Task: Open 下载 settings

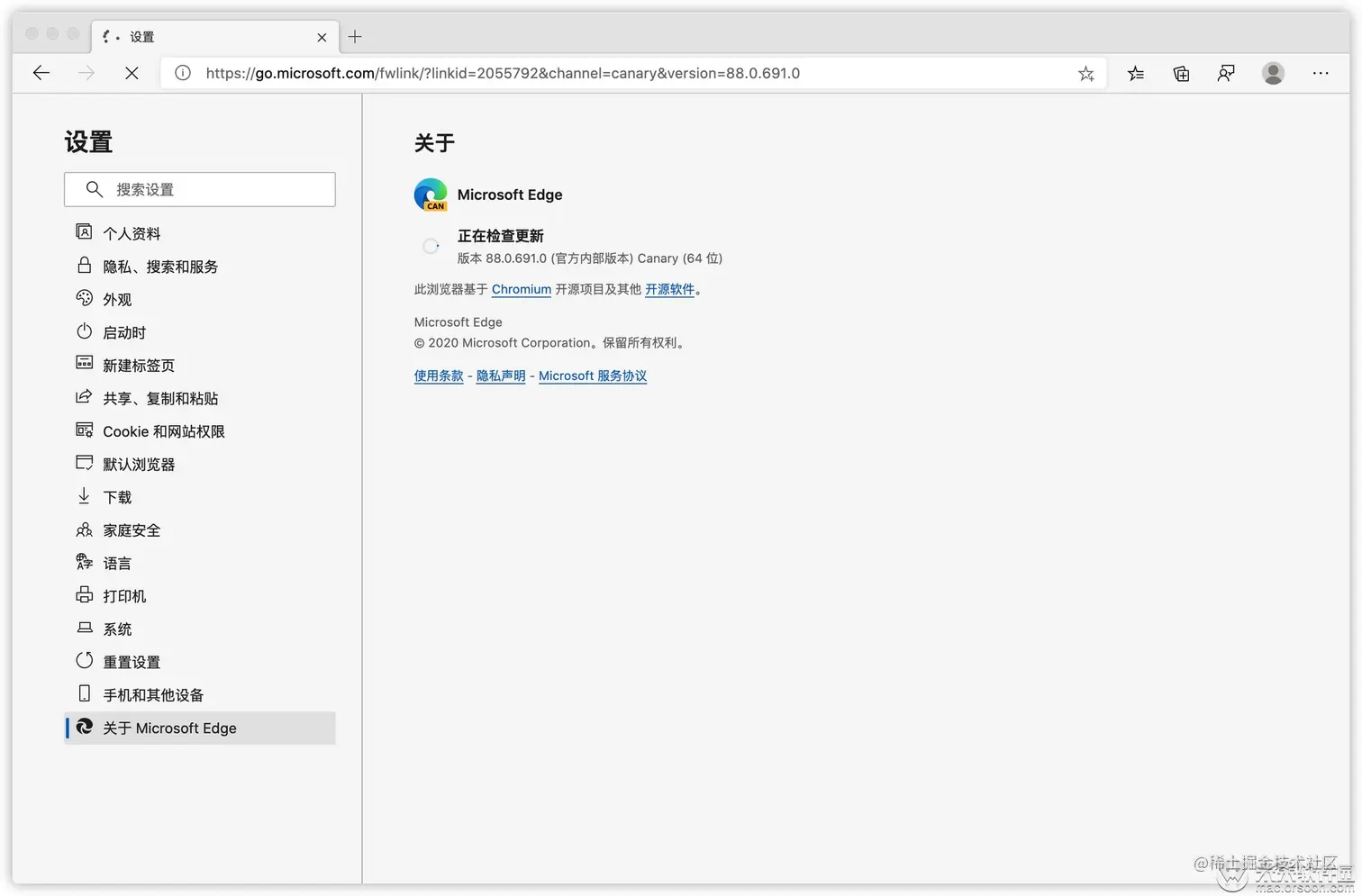Action: click(x=200, y=497)
